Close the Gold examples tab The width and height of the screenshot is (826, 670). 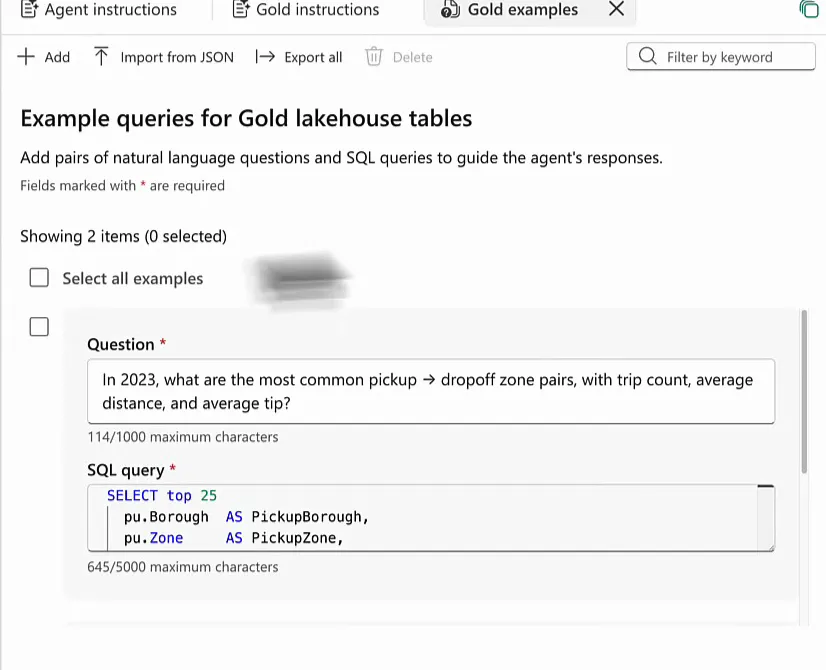tap(616, 9)
